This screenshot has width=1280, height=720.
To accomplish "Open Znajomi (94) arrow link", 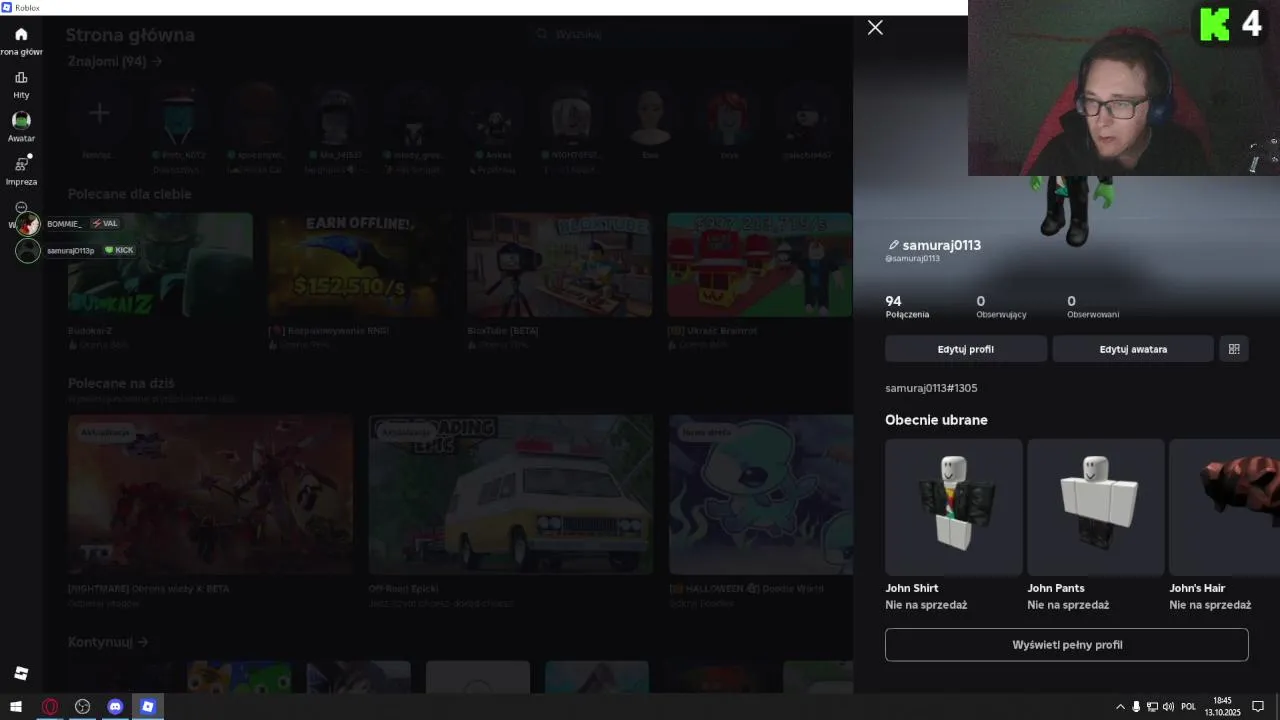I will point(115,61).
